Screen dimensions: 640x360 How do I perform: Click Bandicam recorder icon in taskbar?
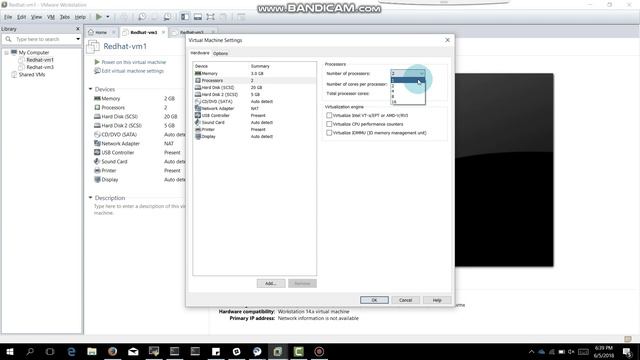click(319, 351)
